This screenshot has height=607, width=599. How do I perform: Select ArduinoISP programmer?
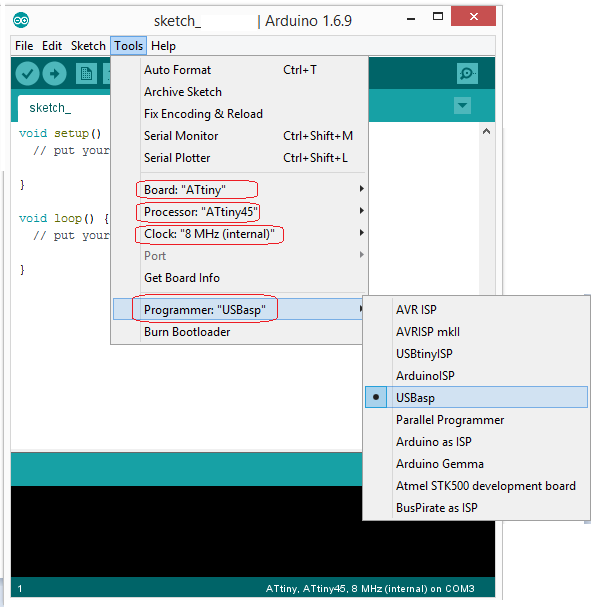click(476, 376)
